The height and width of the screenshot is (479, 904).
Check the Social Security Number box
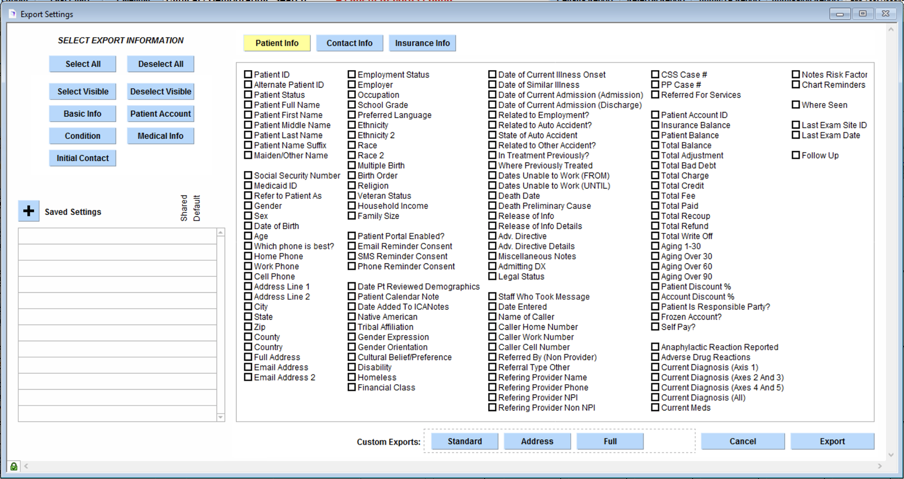(x=249, y=176)
